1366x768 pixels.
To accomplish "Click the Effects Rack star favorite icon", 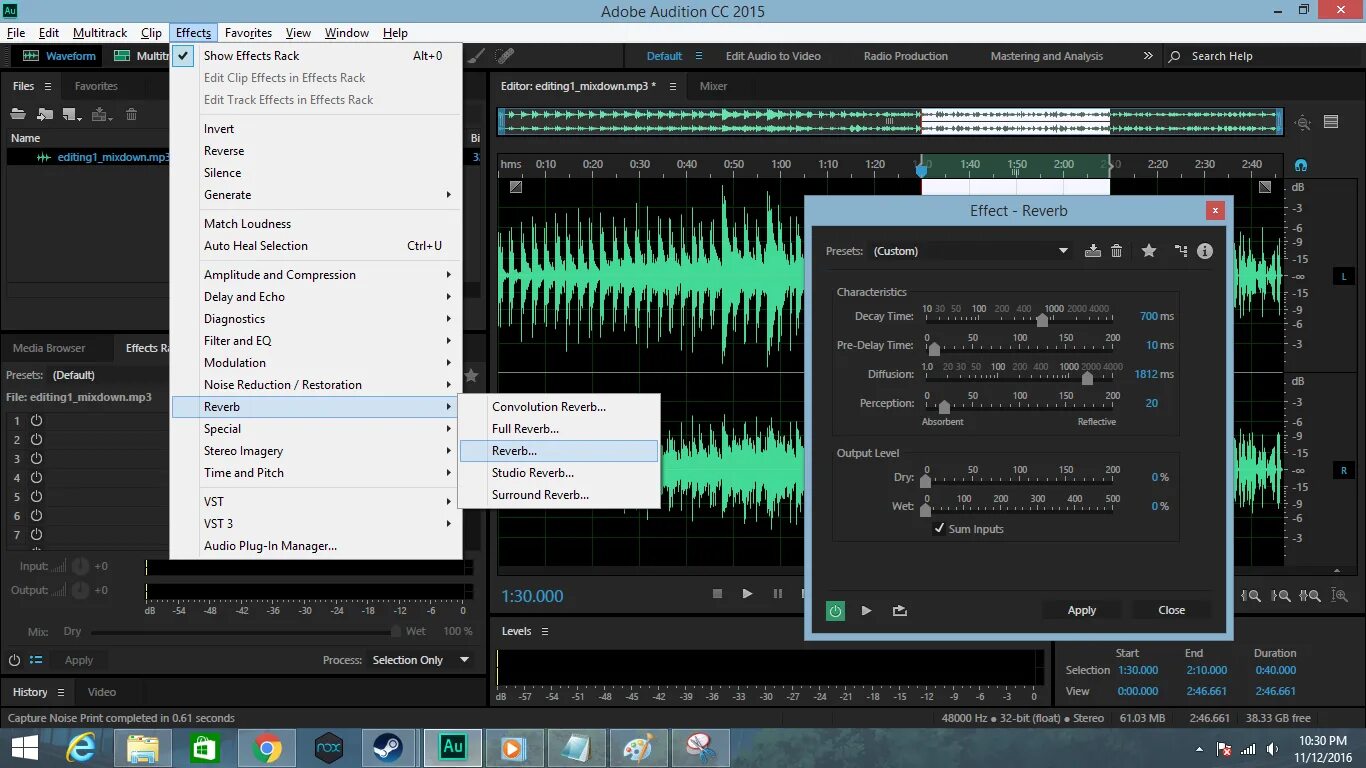I will tap(471, 375).
